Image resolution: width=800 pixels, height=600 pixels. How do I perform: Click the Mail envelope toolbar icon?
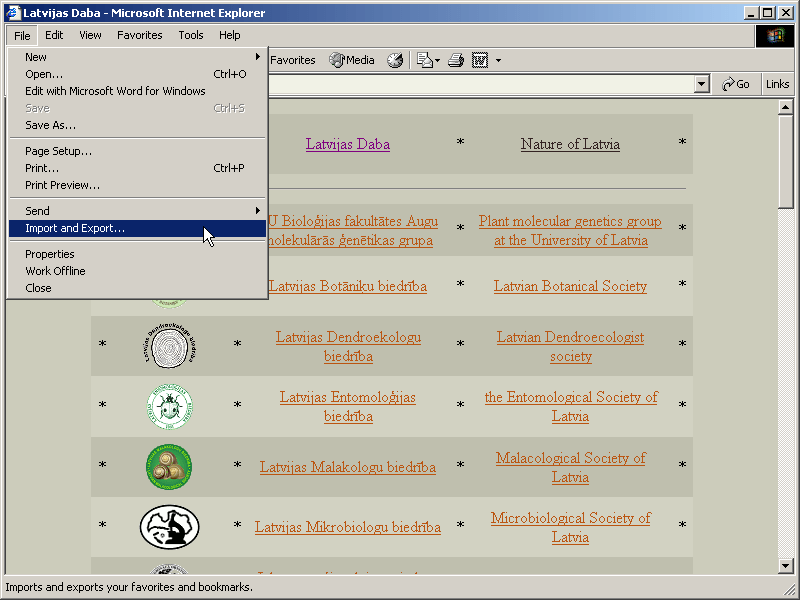424,60
